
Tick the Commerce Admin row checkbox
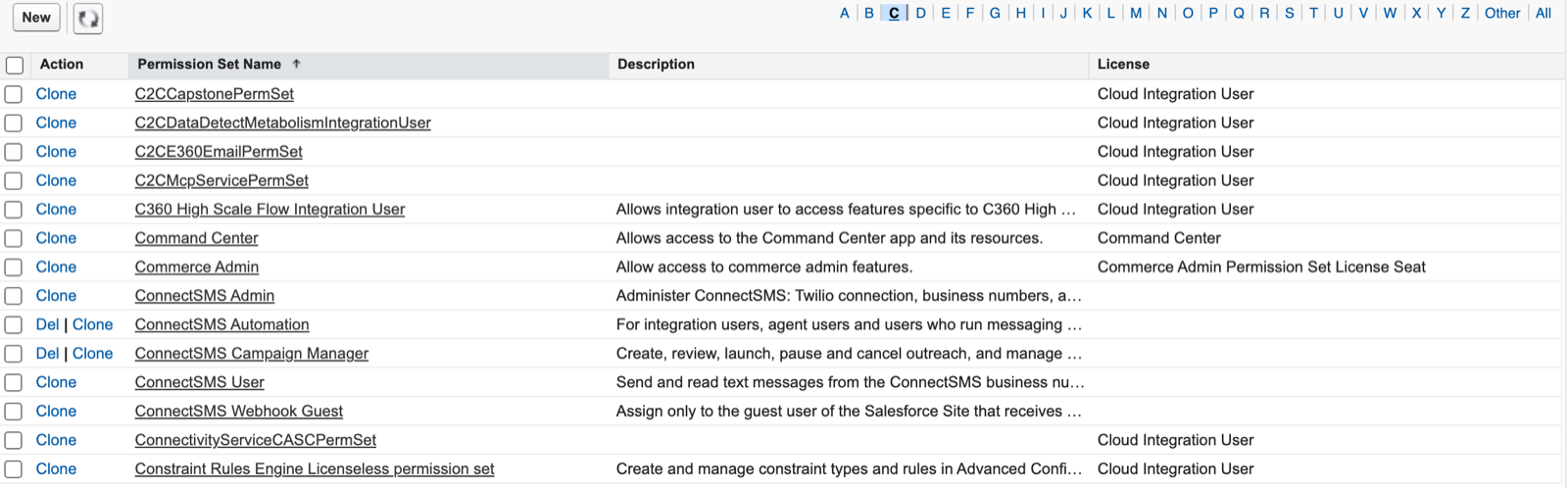coord(14,268)
